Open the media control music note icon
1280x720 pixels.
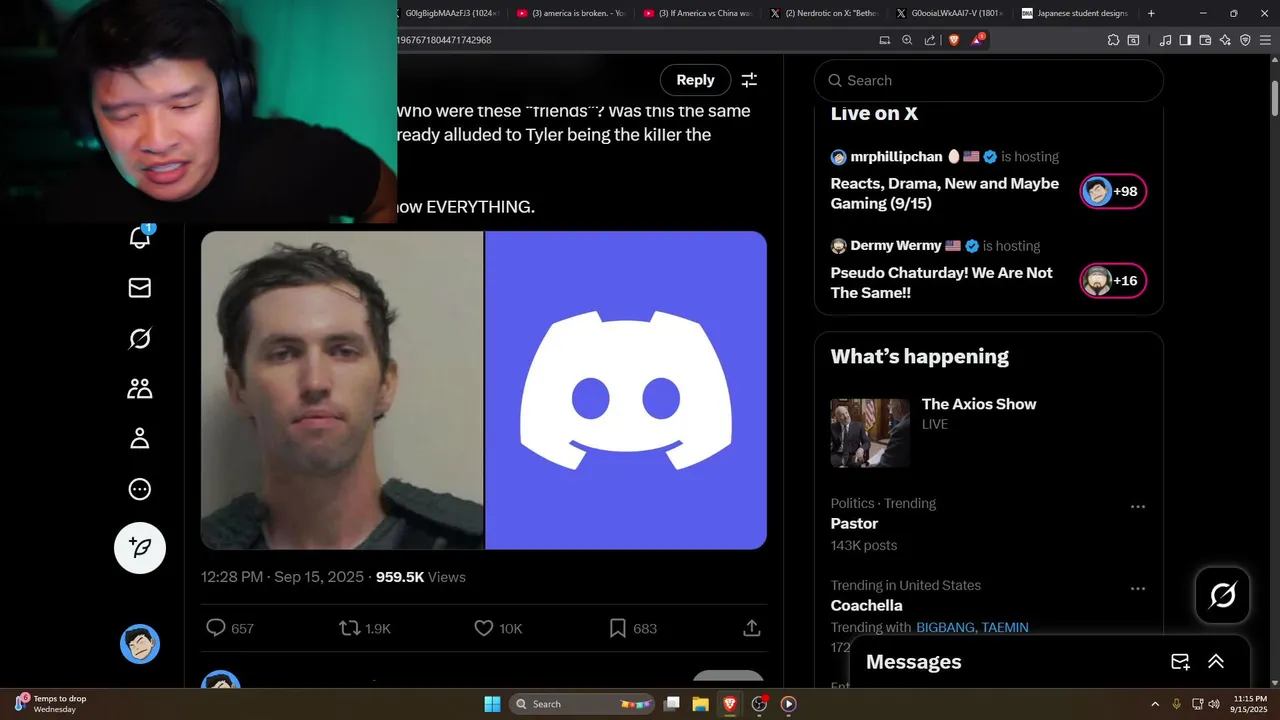tap(1165, 40)
